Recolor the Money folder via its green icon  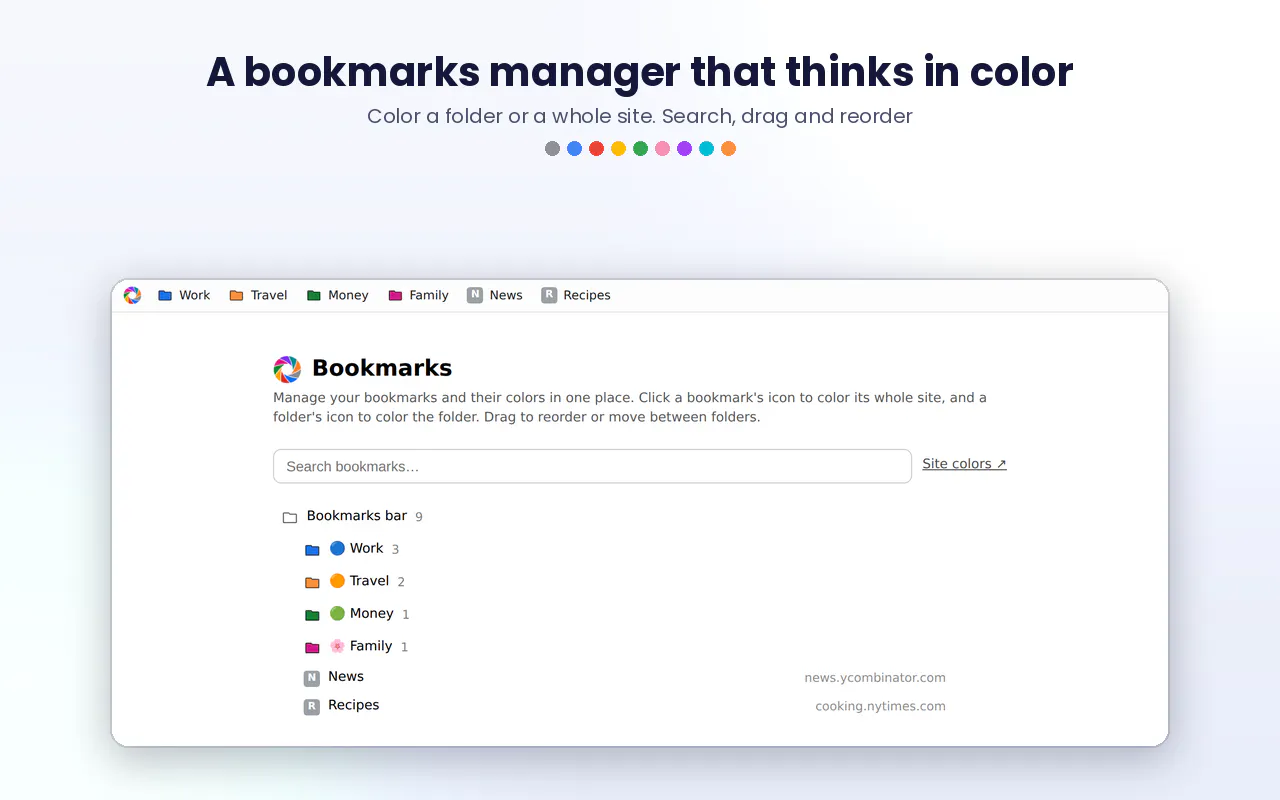pyautogui.click(x=312, y=615)
